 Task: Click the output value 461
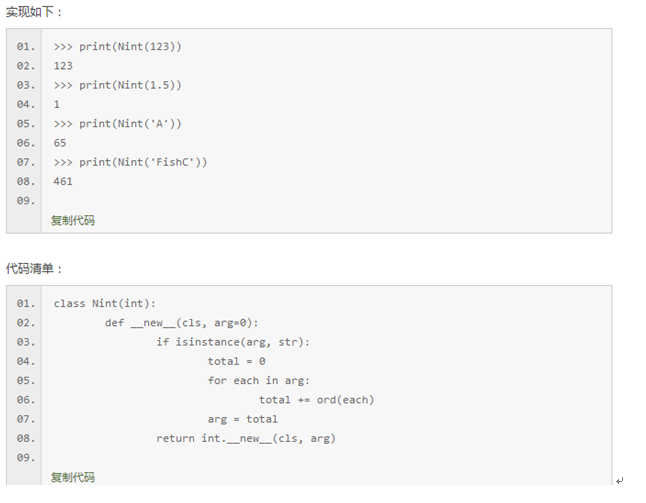tap(63, 182)
